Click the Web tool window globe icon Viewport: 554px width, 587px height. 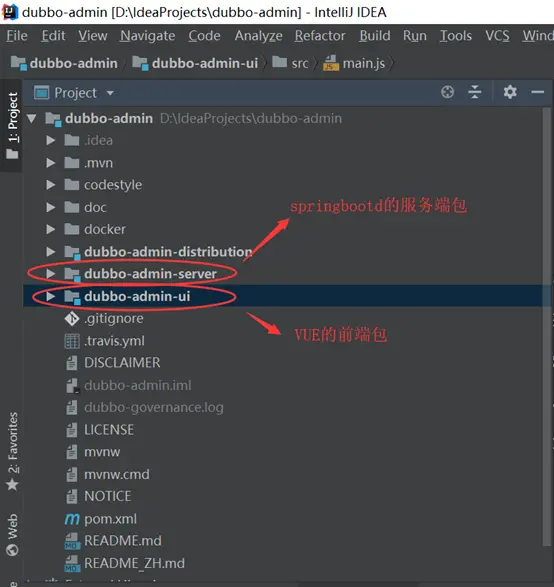pyautogui.click(x=12, y=550)
